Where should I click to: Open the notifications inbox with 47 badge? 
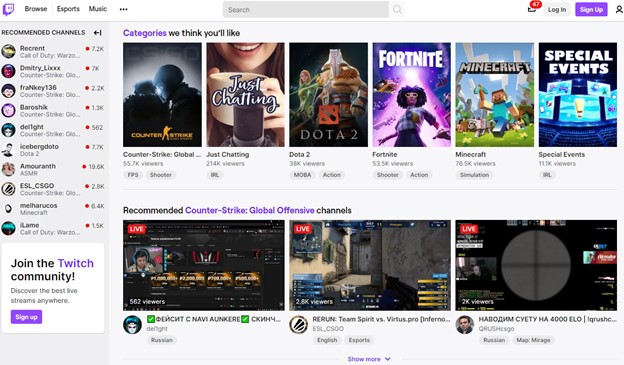[532, 8]
